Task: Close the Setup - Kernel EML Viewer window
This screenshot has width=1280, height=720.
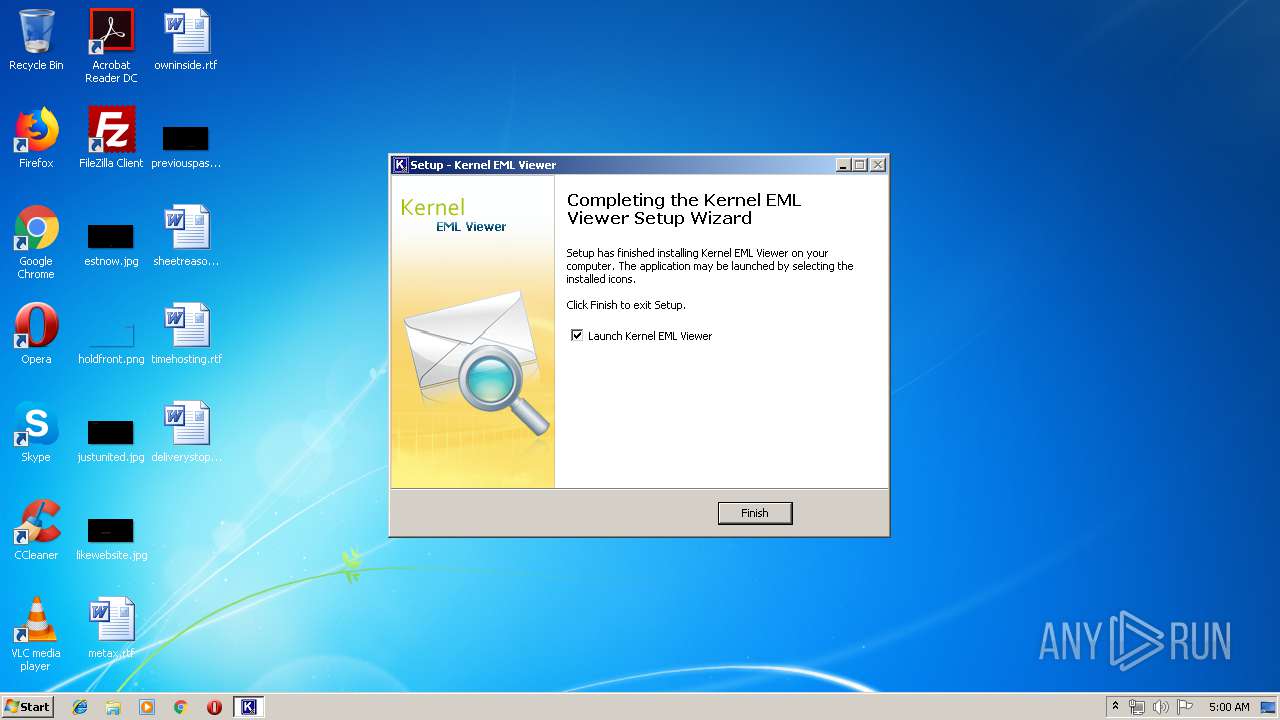Action: coord(877,165)
